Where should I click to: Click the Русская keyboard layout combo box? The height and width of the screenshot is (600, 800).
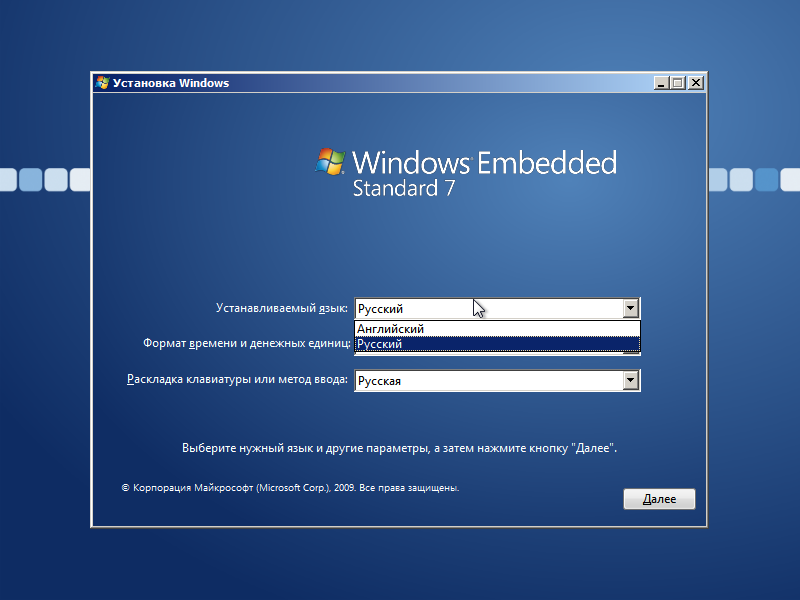coord(497,381)
